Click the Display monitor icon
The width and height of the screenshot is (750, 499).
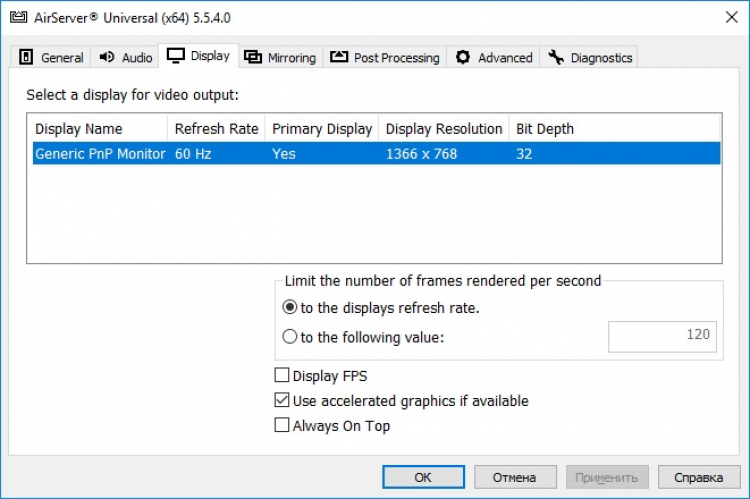point(176,55)
